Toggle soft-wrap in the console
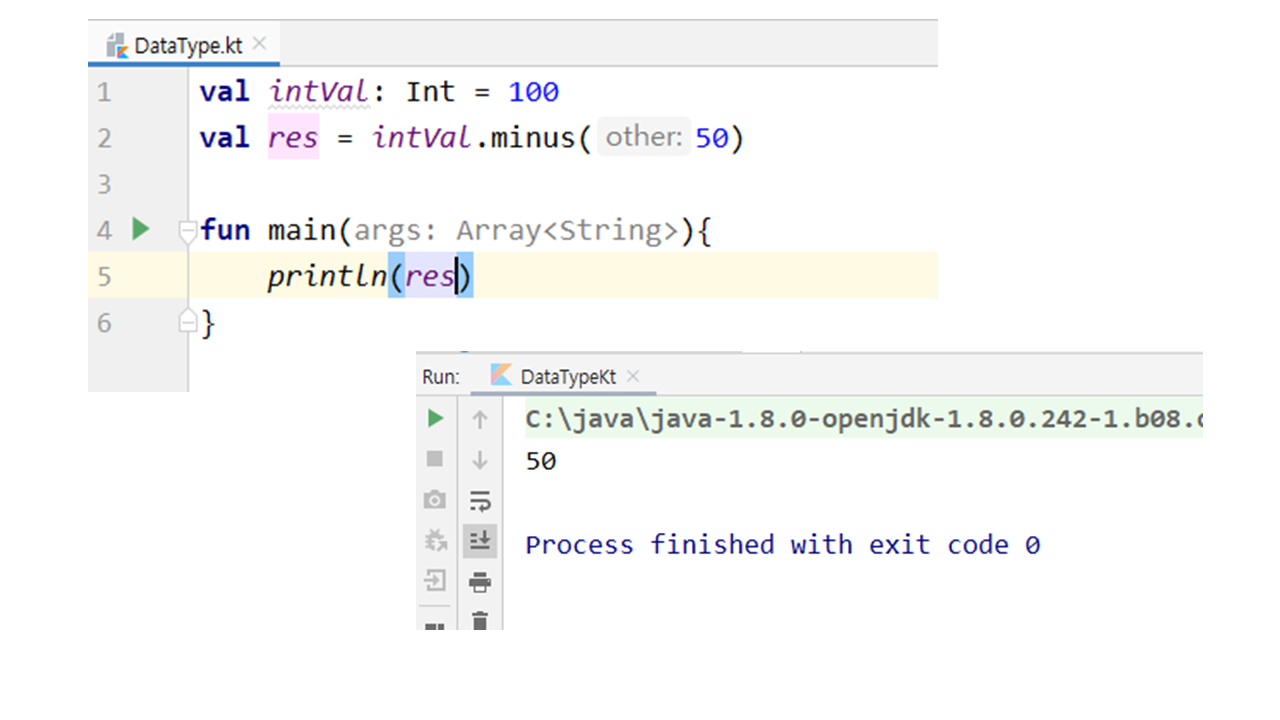The width and height of the screenshot is (1280, 720). [480, 500]
